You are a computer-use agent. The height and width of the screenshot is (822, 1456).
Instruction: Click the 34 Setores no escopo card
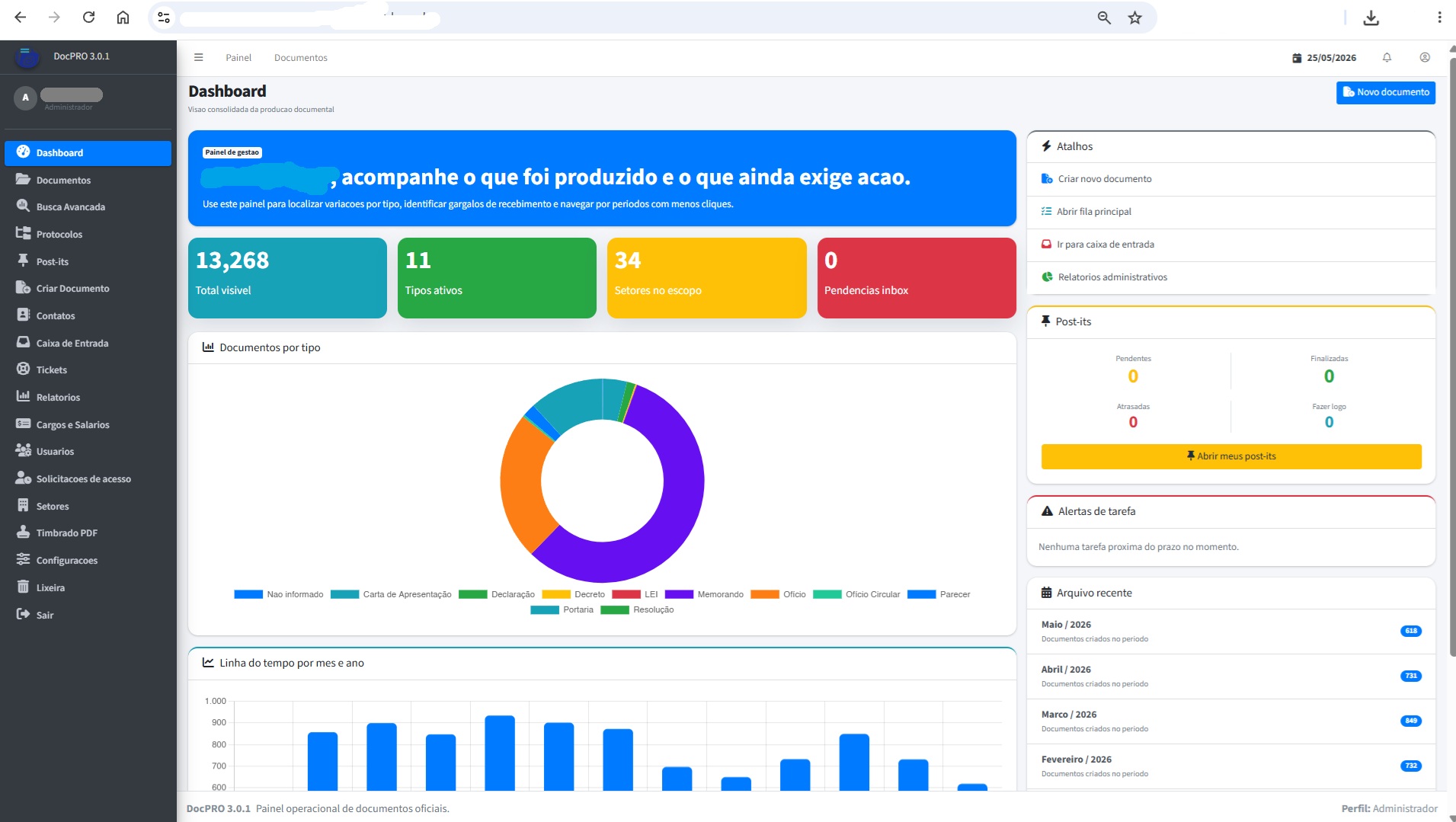pos(706,277)
